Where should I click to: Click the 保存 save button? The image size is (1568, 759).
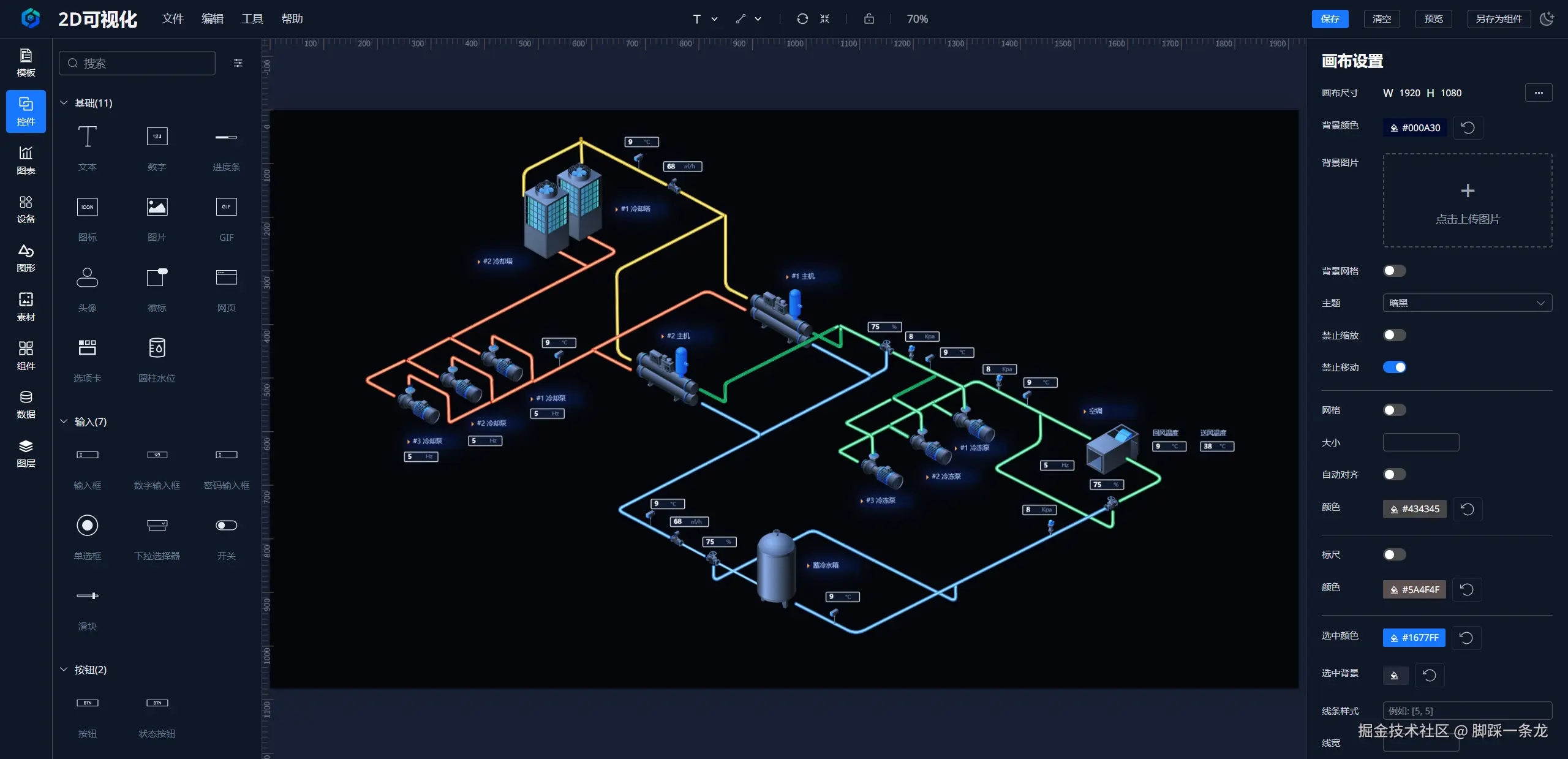coord(1330,19)
